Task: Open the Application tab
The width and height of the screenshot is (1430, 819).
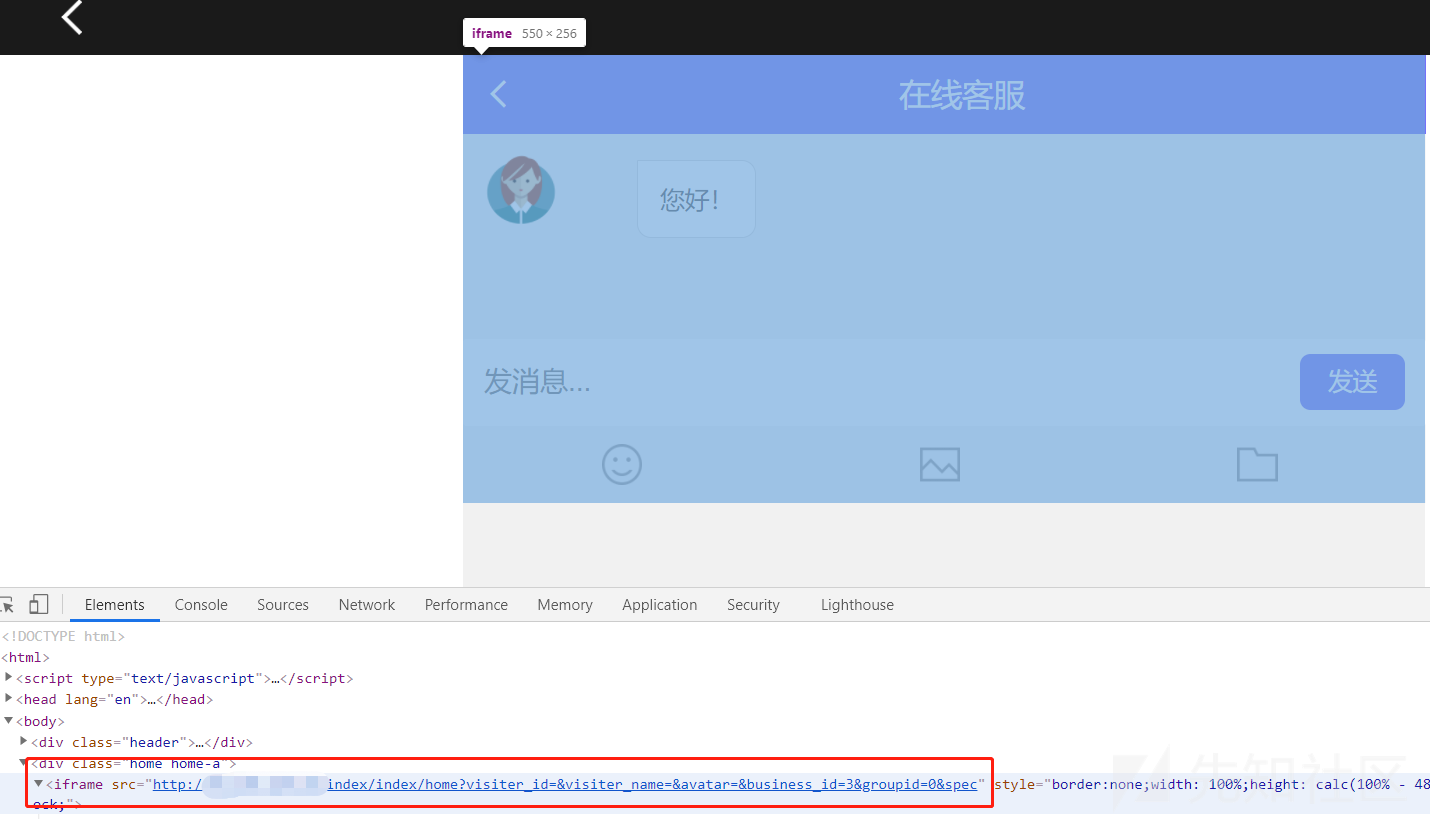Action: pos(660,605)
